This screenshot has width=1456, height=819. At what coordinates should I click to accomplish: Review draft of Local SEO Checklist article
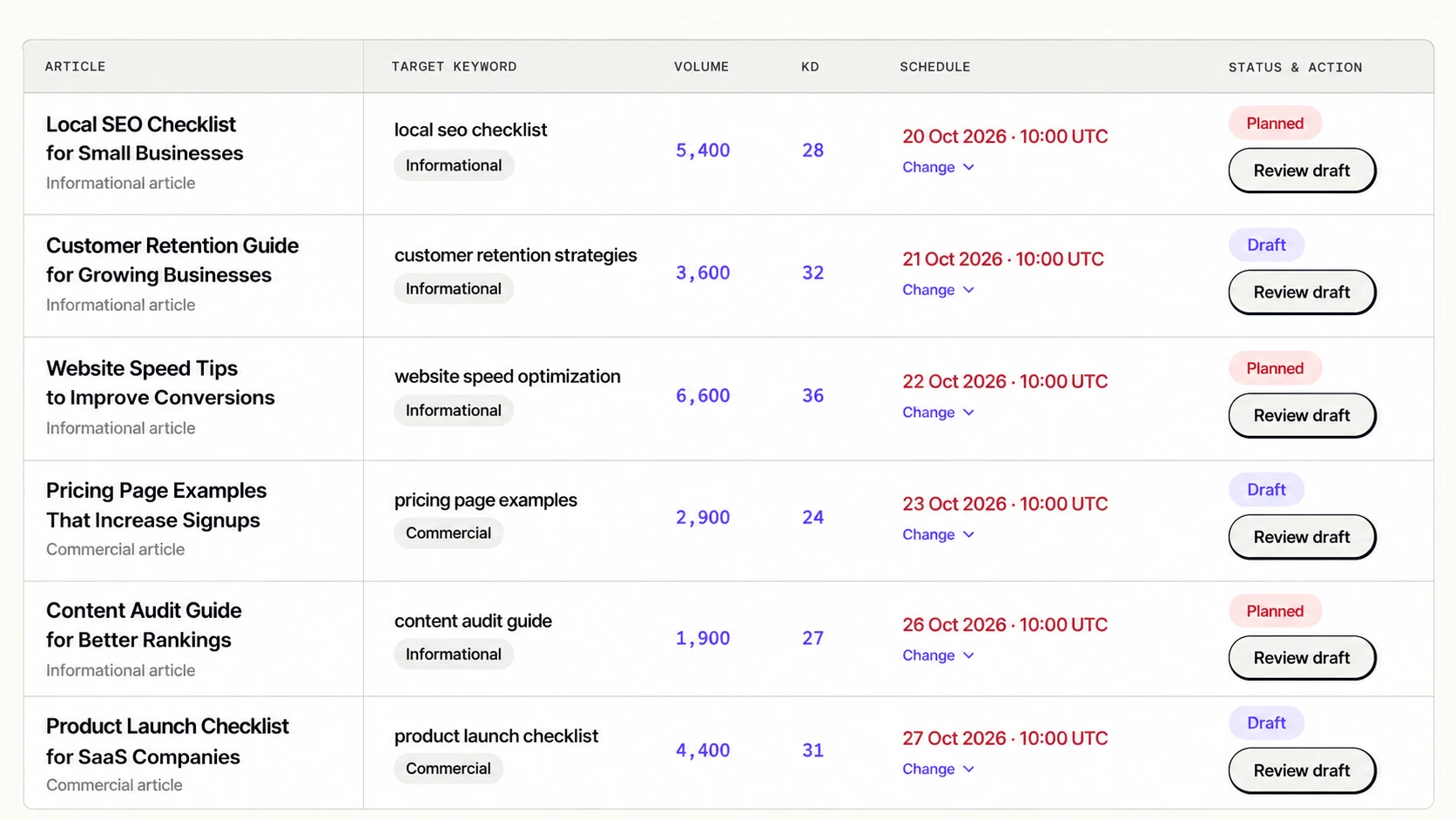[x=1302, y=171]
